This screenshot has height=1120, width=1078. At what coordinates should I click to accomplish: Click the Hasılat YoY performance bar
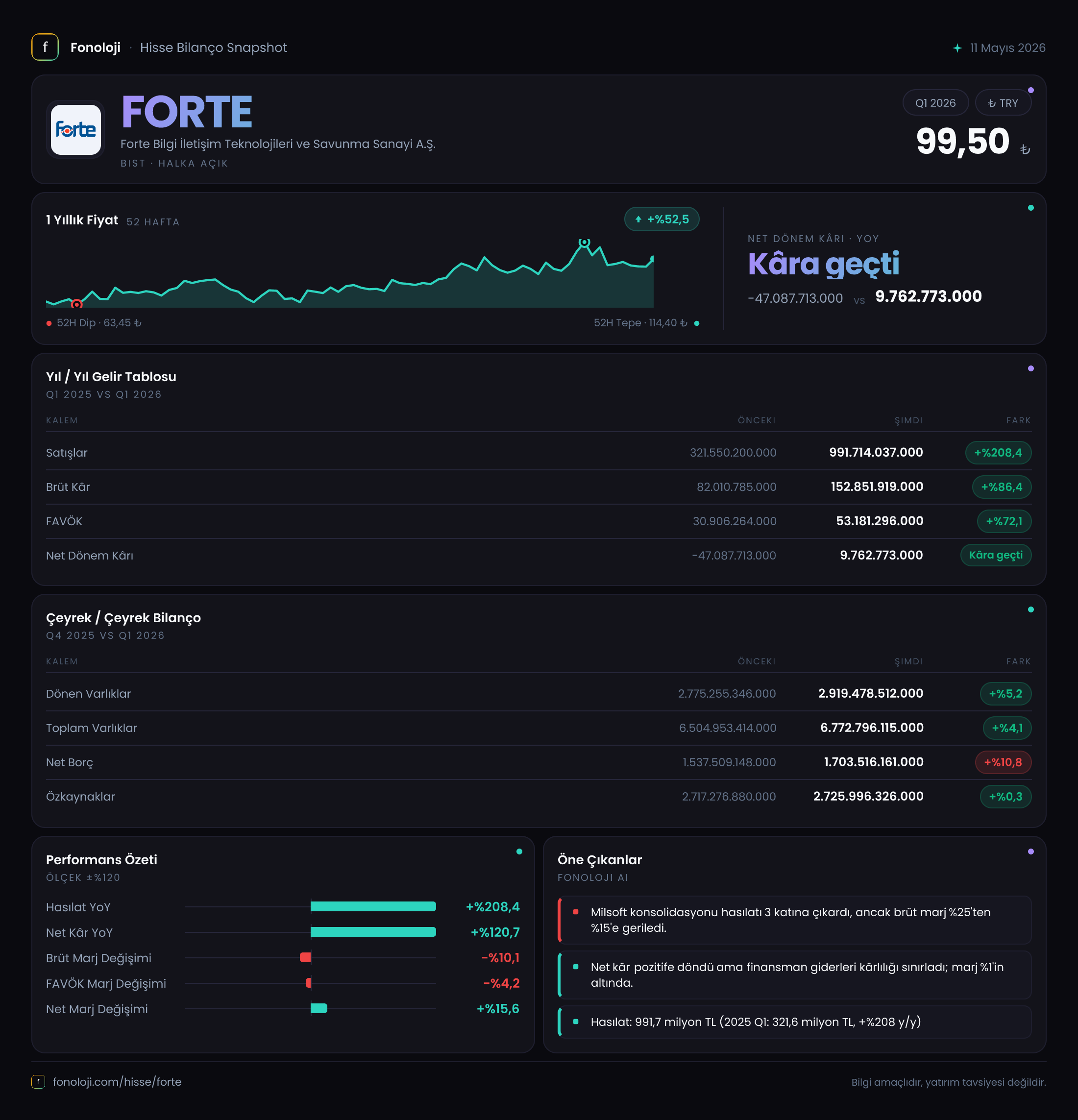pyautogui.click(x=373, y=906)
